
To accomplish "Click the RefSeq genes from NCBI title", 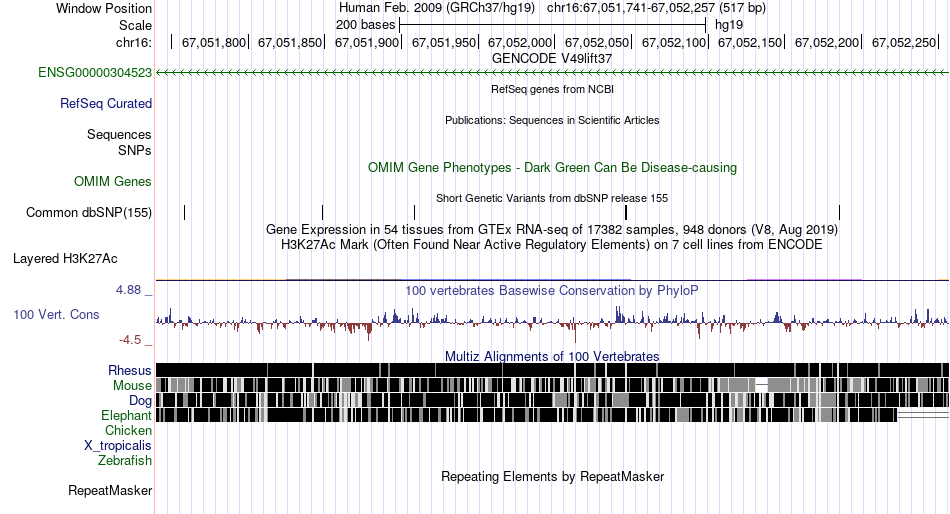I will [553, 89].
